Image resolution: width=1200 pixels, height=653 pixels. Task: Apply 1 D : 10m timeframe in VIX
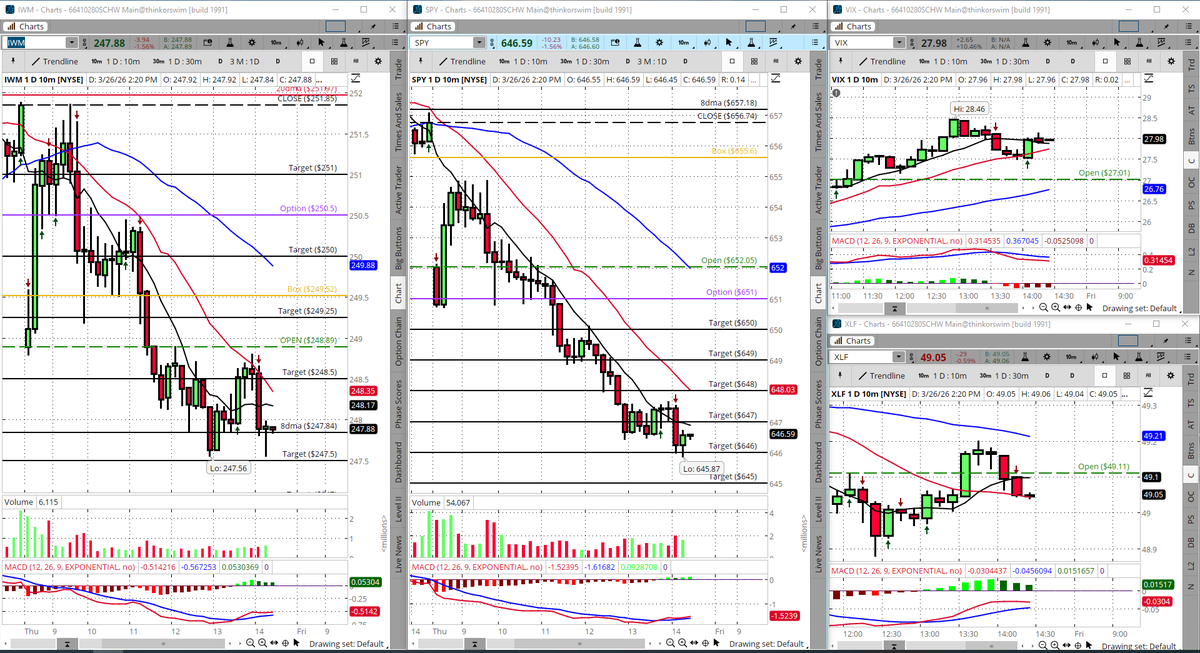[943, 61]
